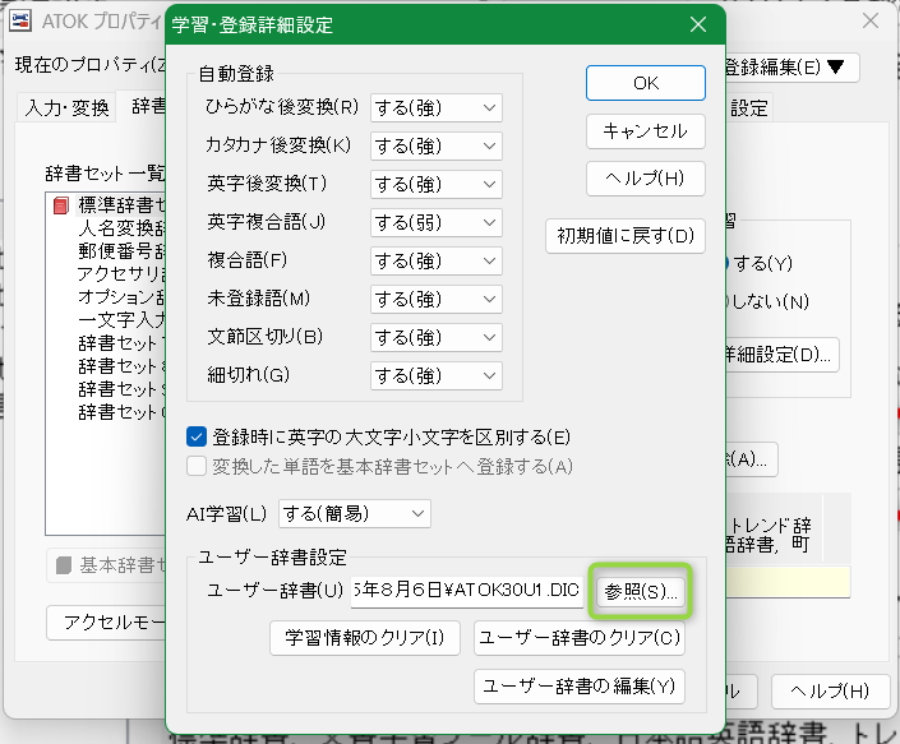Click the red book icon beside 標準辞書セット
This screenshot has width=900, height=744.
click(60, 205)
